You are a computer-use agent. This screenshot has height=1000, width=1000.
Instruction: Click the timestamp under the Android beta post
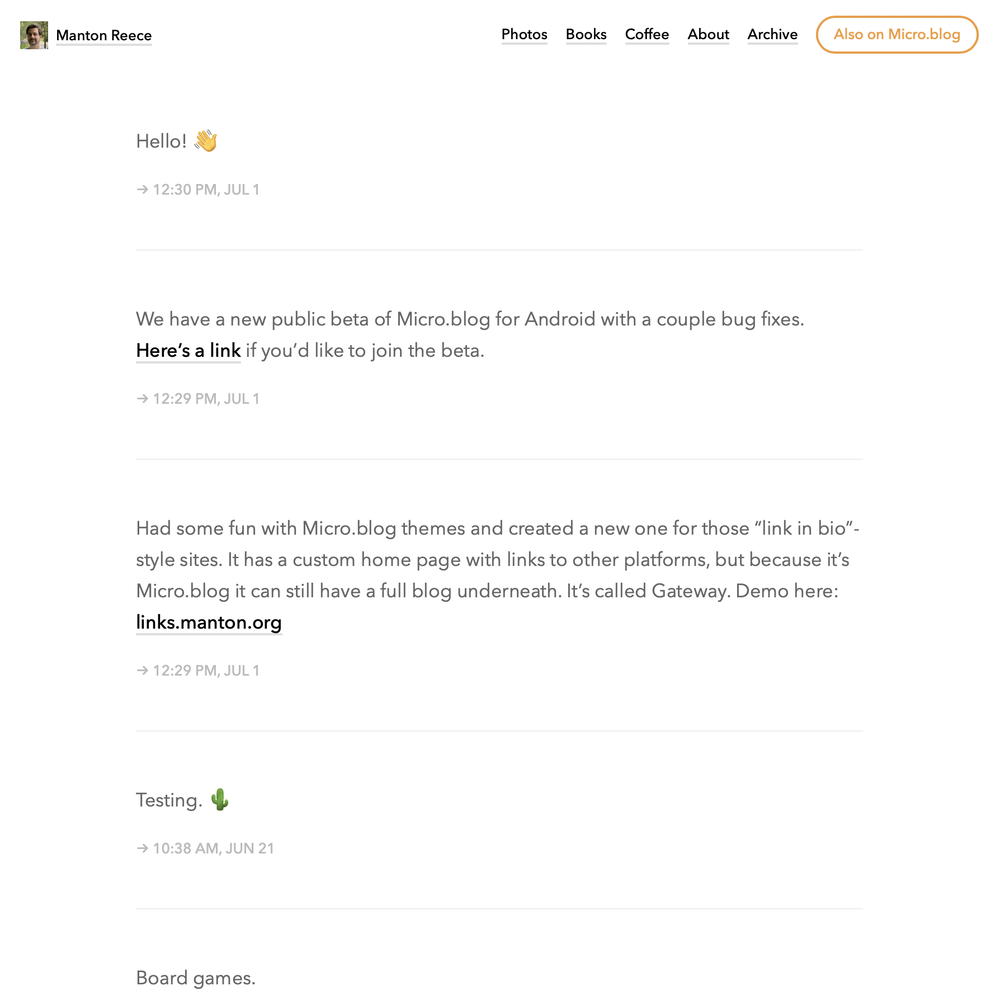point(206,399)
